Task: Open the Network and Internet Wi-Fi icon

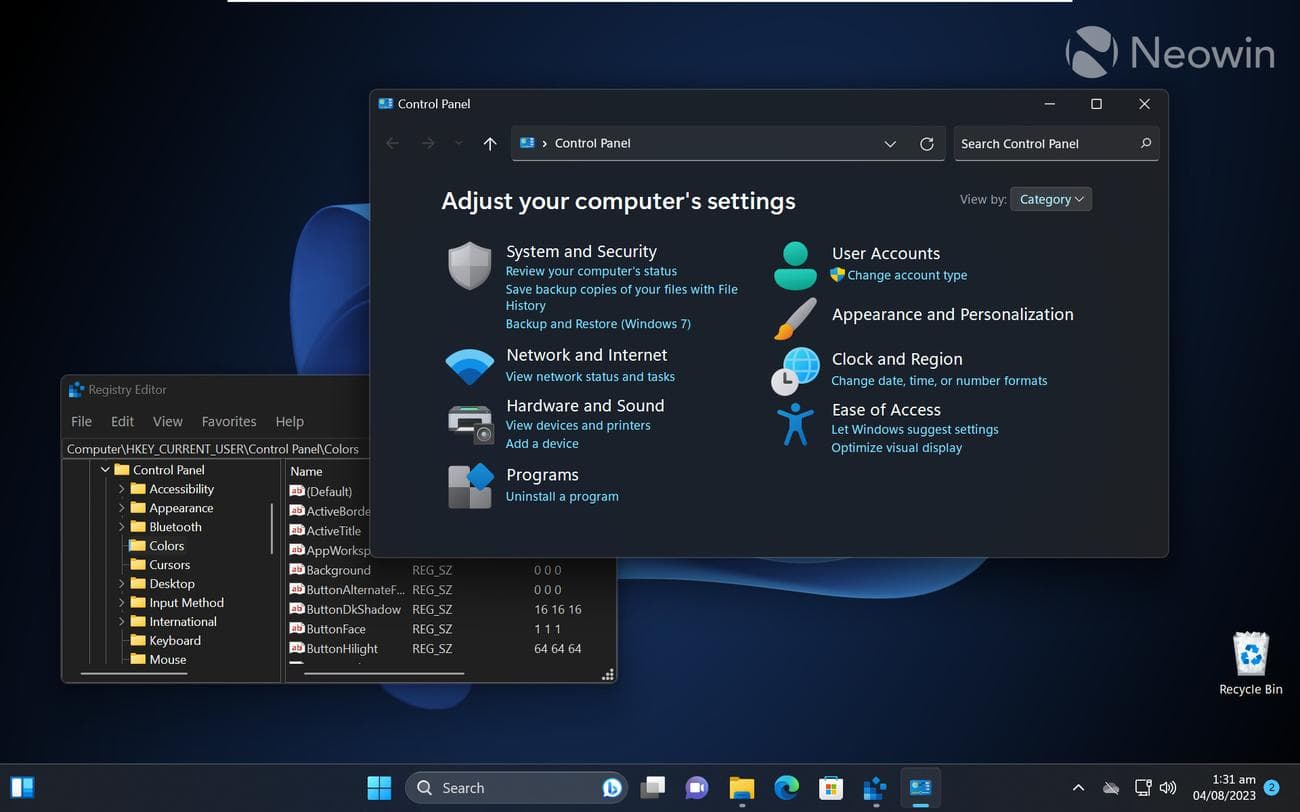Action: 469,366
